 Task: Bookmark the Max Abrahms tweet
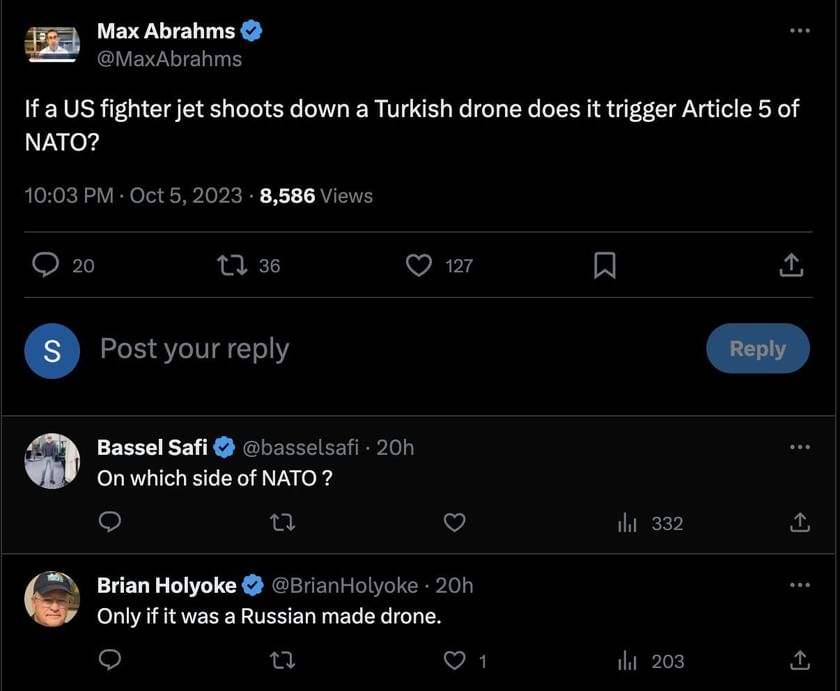(x=604, y=265)
